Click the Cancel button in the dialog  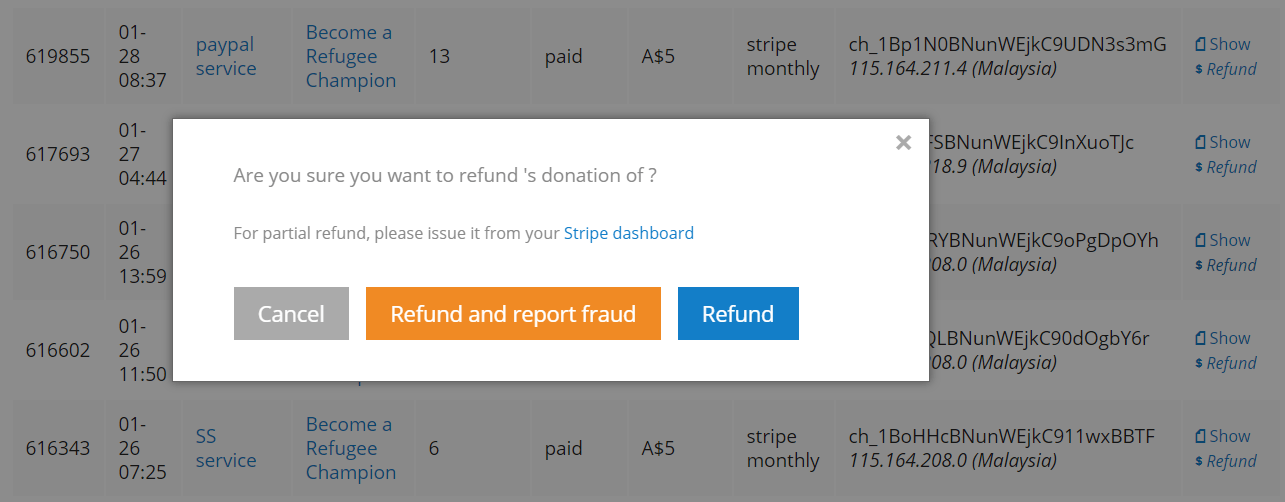point(291,314)
